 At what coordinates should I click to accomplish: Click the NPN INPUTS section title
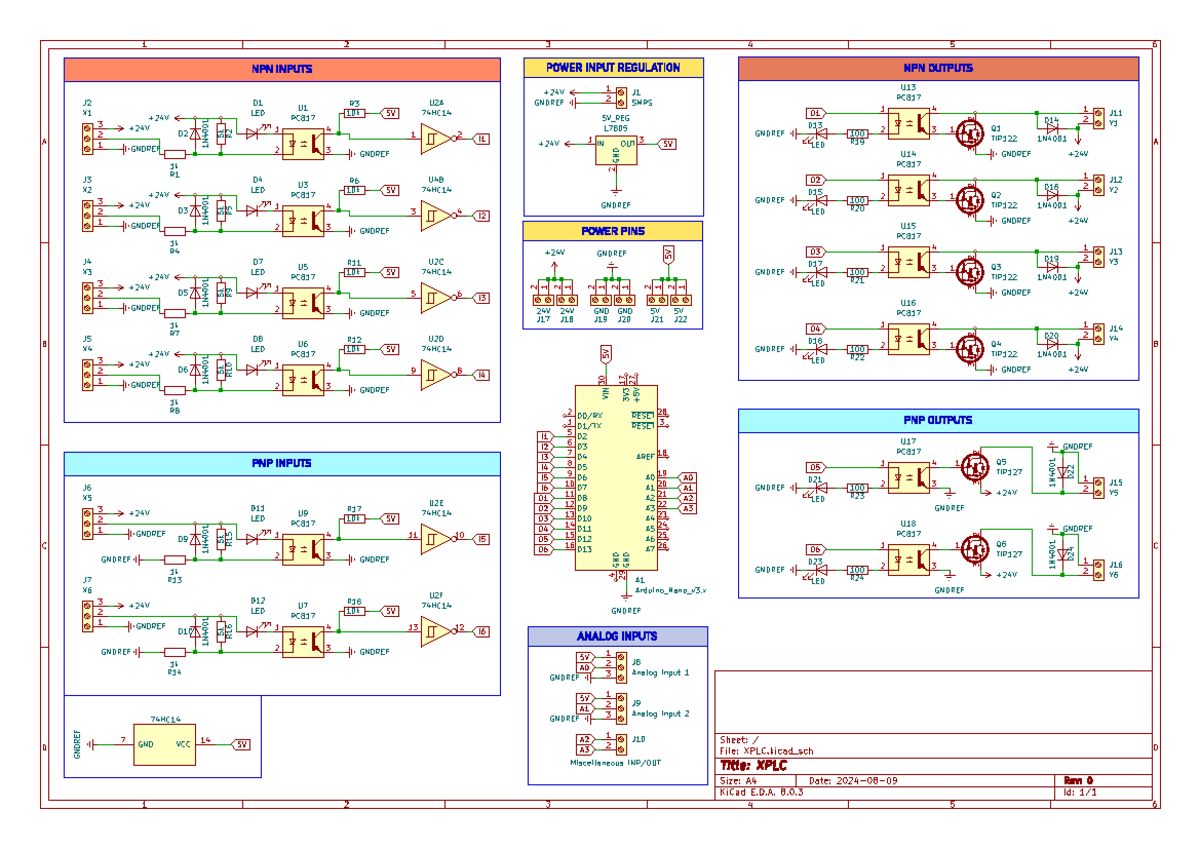click(281, 68)
